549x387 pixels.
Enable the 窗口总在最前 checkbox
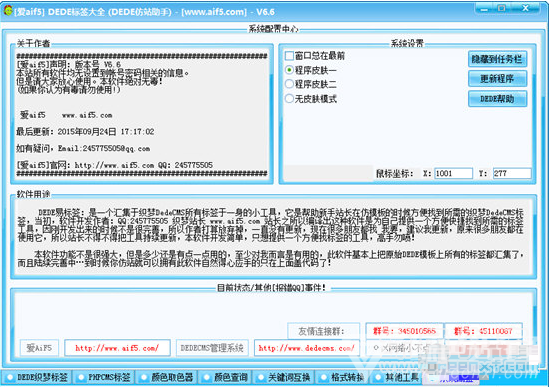pos(289,56)
